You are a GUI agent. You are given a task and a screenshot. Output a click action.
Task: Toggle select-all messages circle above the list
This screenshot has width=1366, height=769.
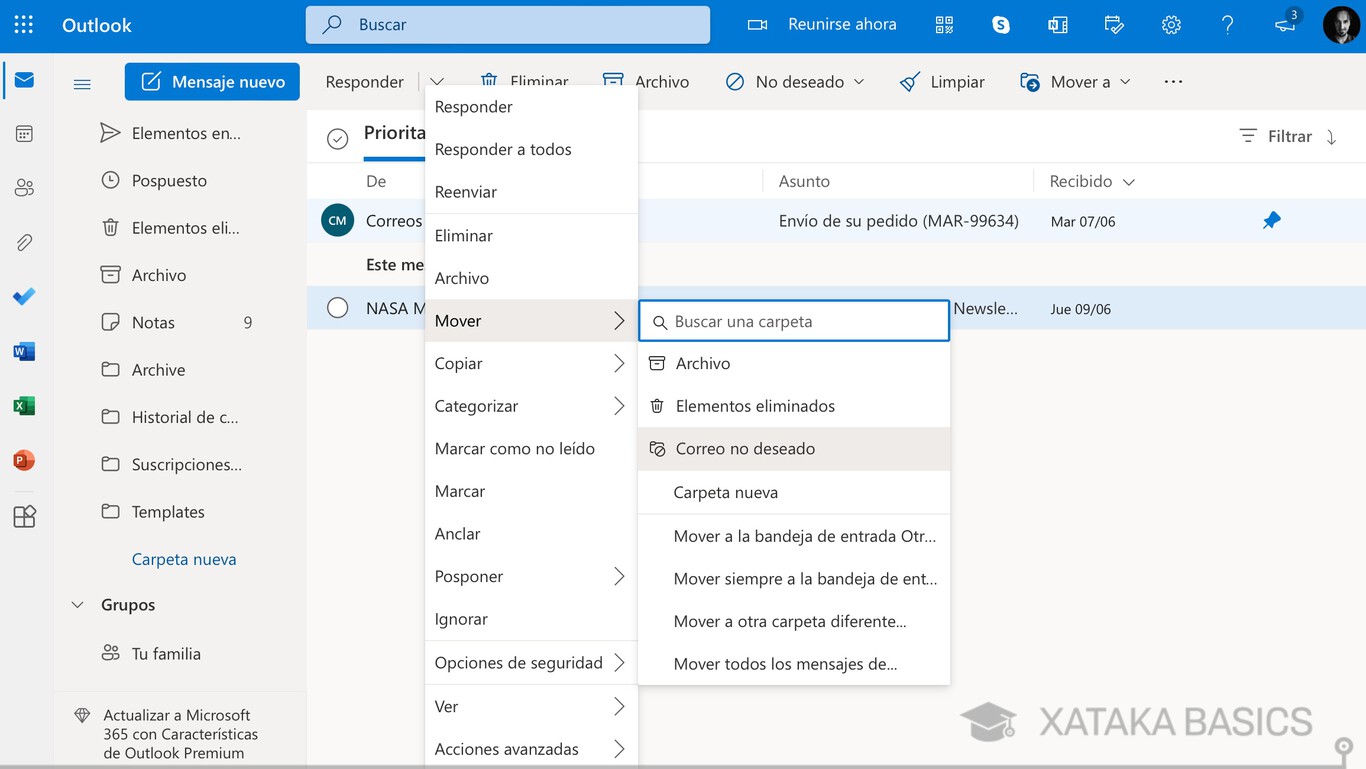336,139
